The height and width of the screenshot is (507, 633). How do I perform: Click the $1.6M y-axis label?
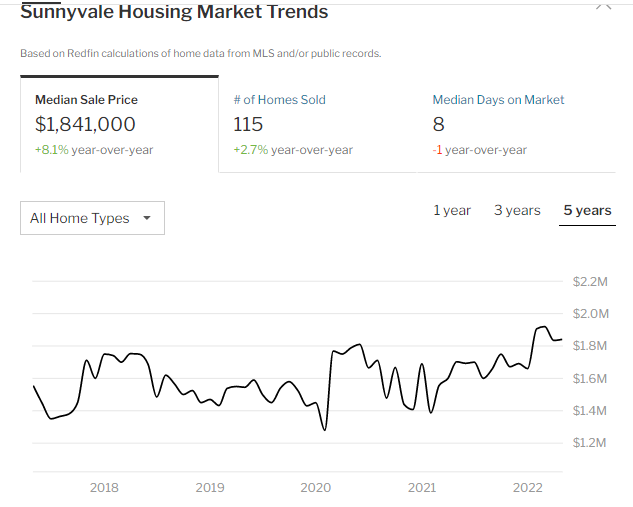pyautogui.click(x=590, y=379)
